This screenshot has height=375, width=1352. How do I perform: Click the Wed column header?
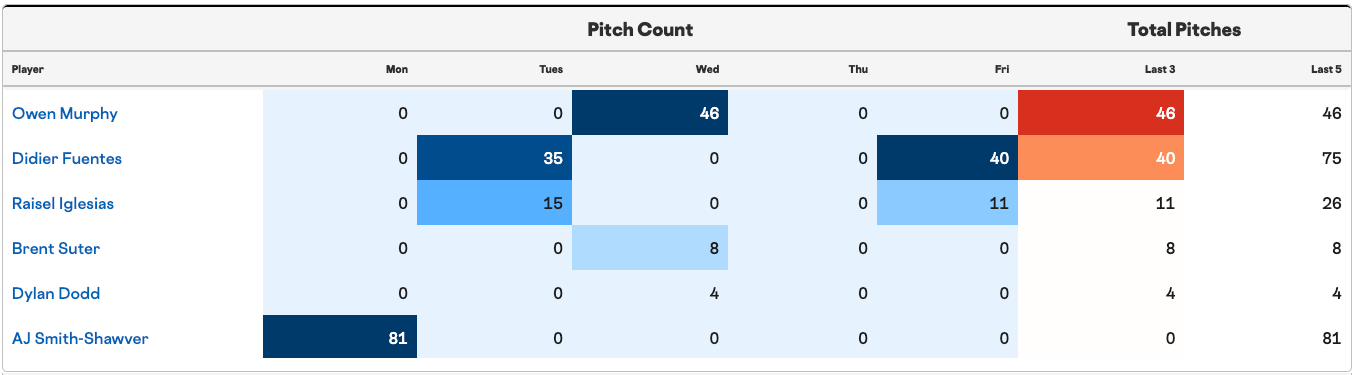(707, 69)
